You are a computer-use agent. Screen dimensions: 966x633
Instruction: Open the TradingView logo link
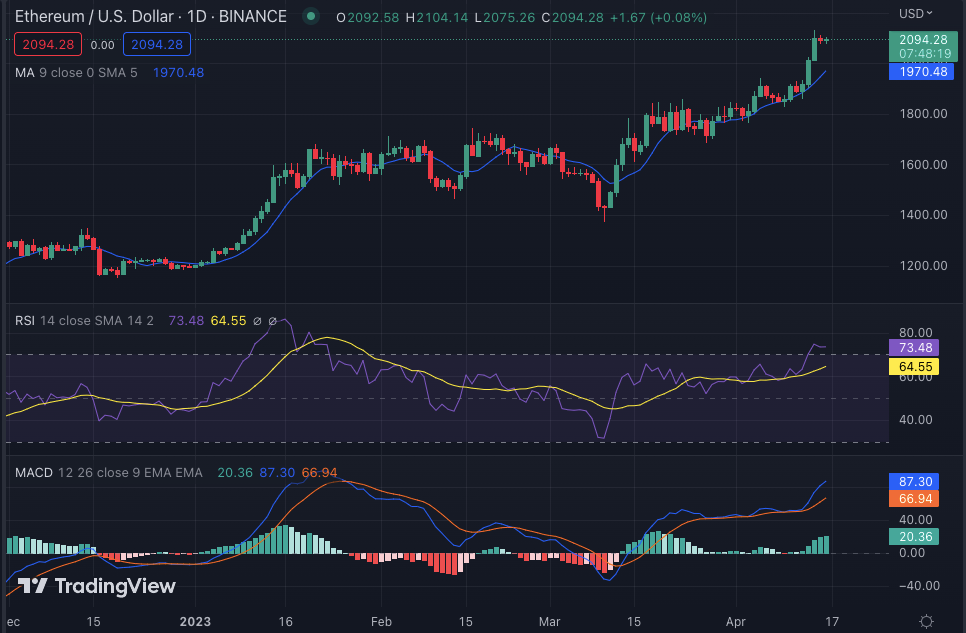point(97,586)
